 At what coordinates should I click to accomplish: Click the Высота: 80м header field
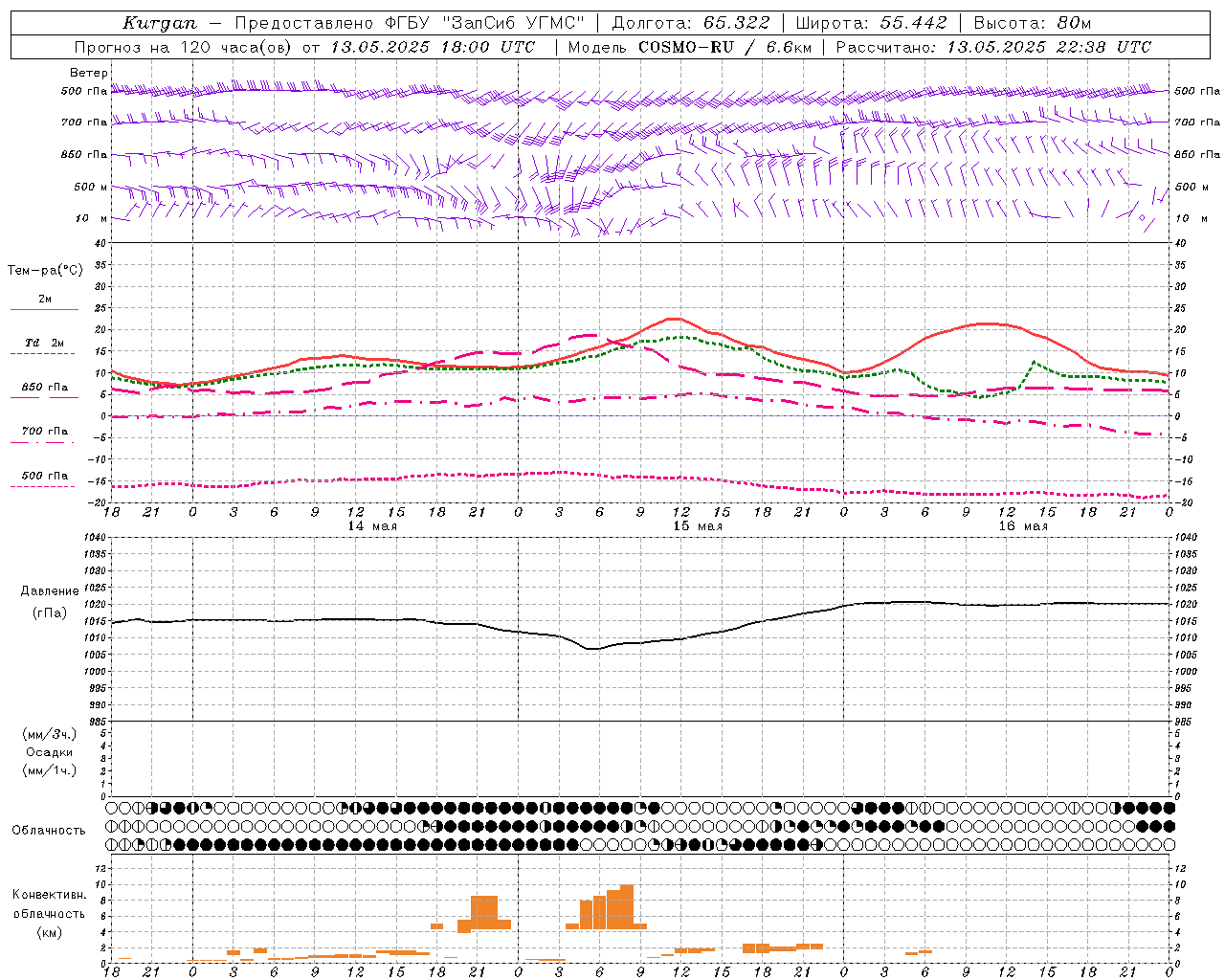point(1032,23)
